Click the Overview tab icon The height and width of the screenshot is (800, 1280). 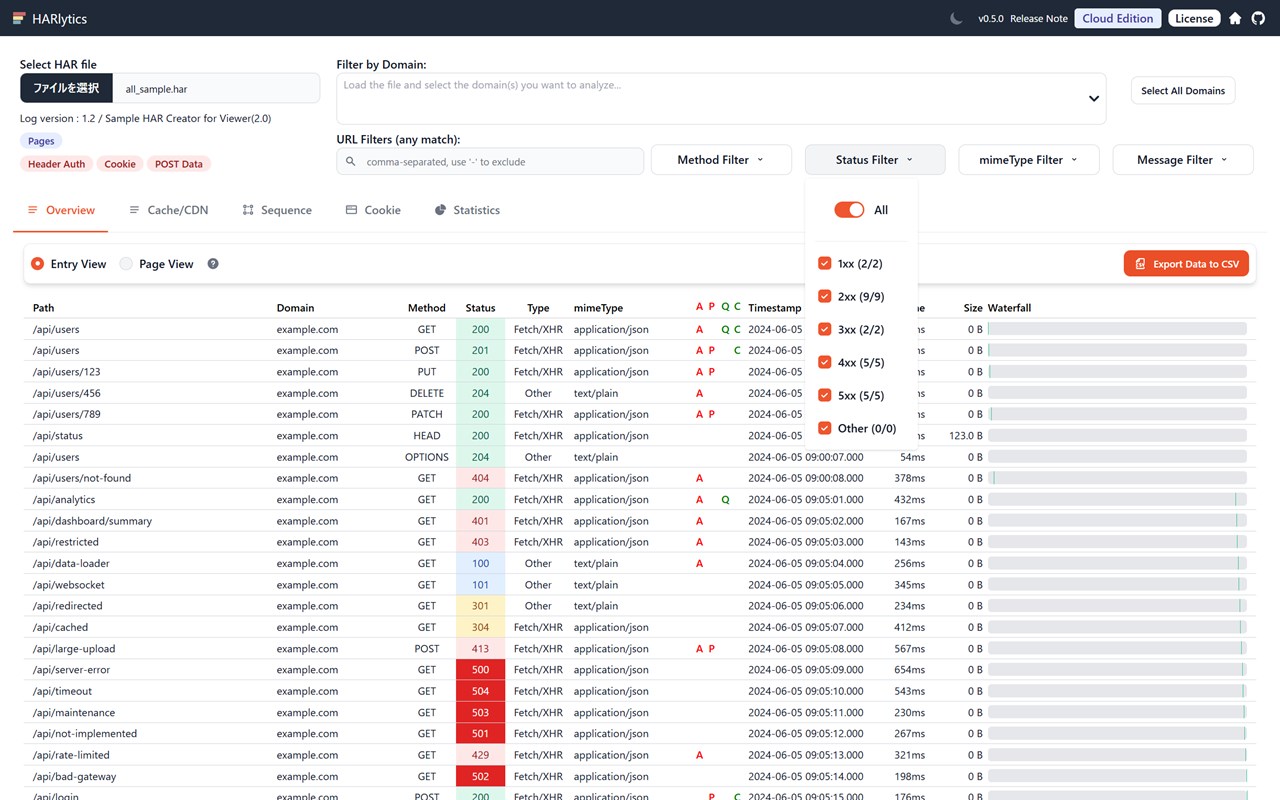[x=32, y=210]
